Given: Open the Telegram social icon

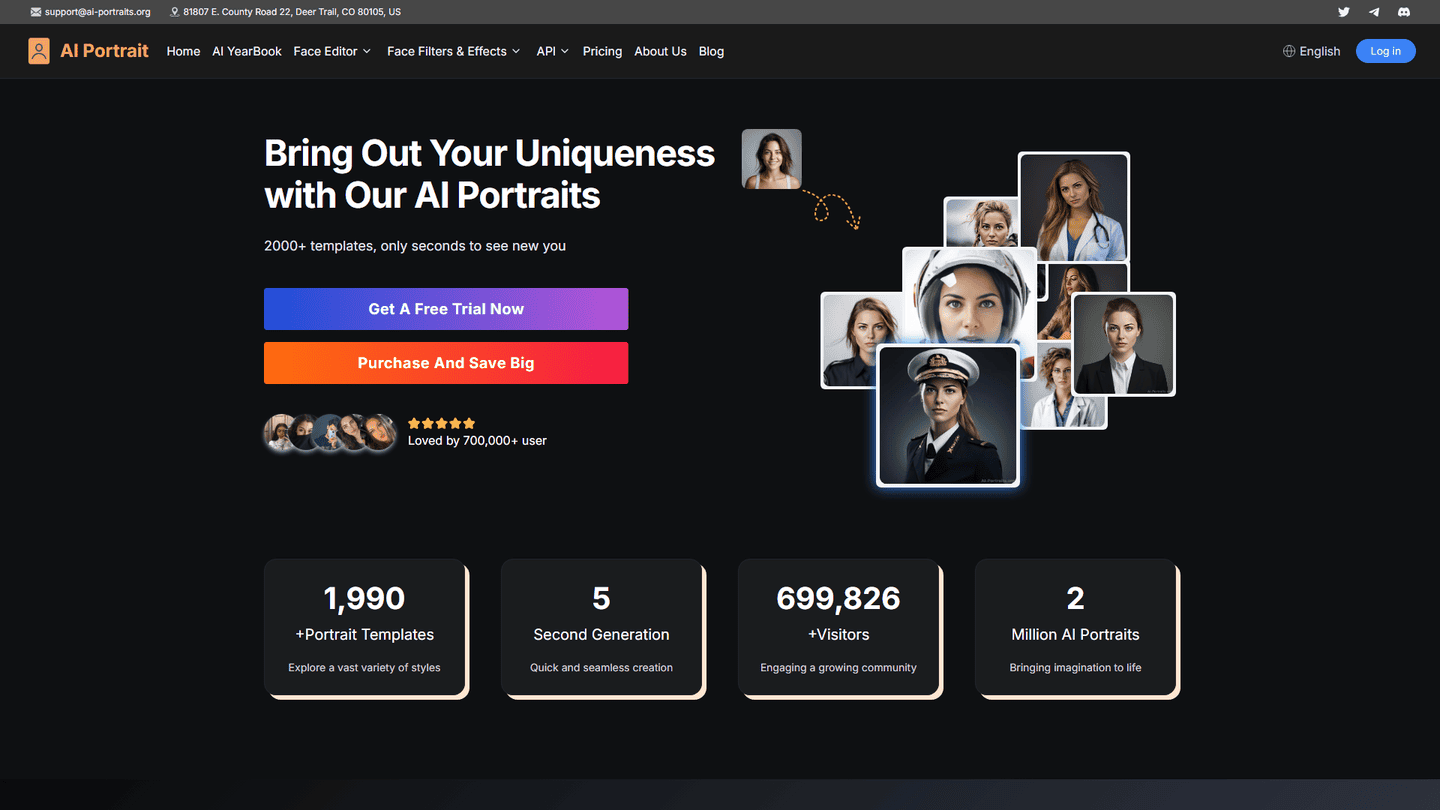Looking at the screenshot, I should point(1374,12).
